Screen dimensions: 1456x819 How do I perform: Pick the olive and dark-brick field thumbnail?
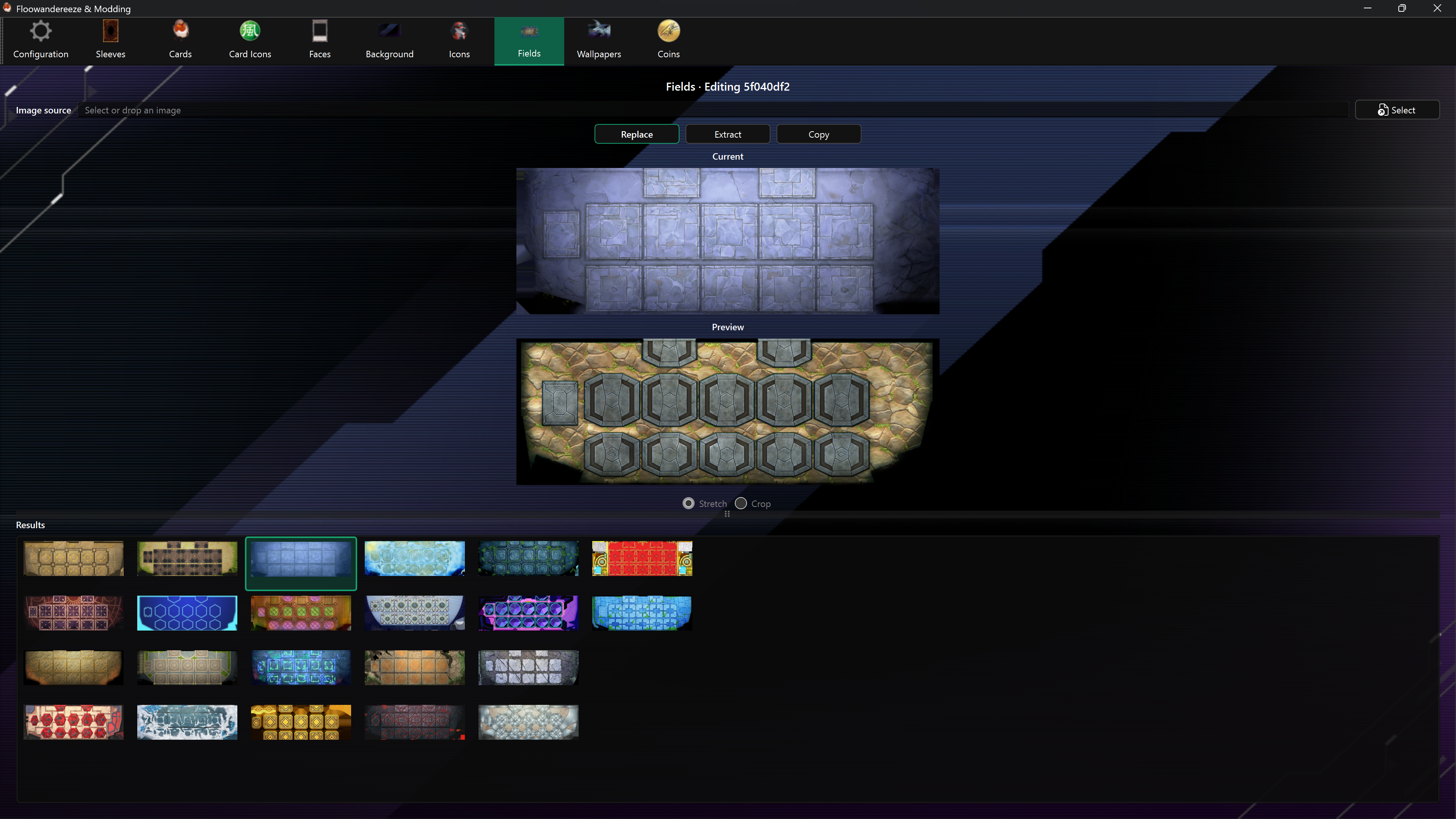187,559
